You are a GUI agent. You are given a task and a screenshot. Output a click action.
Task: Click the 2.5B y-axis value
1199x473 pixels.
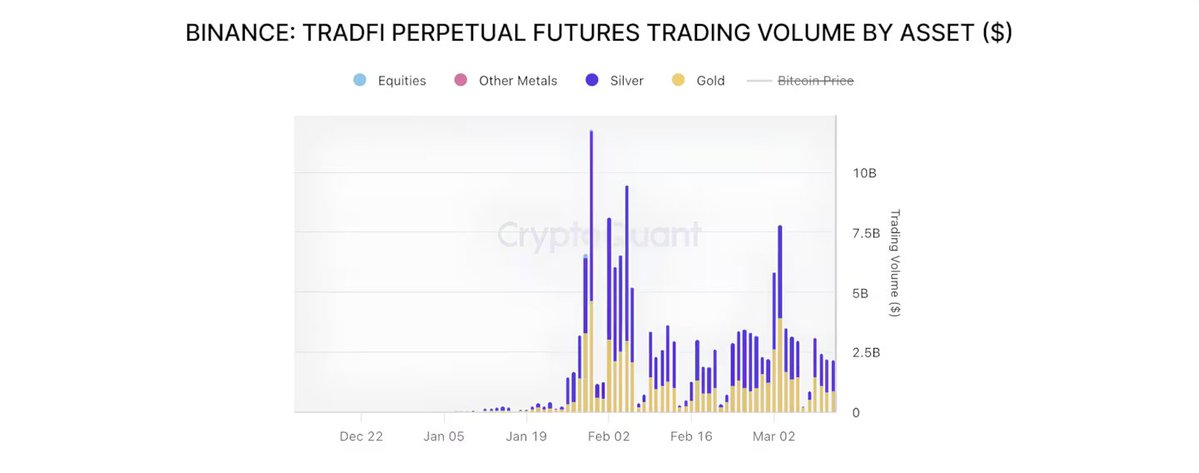click(864, 352)
